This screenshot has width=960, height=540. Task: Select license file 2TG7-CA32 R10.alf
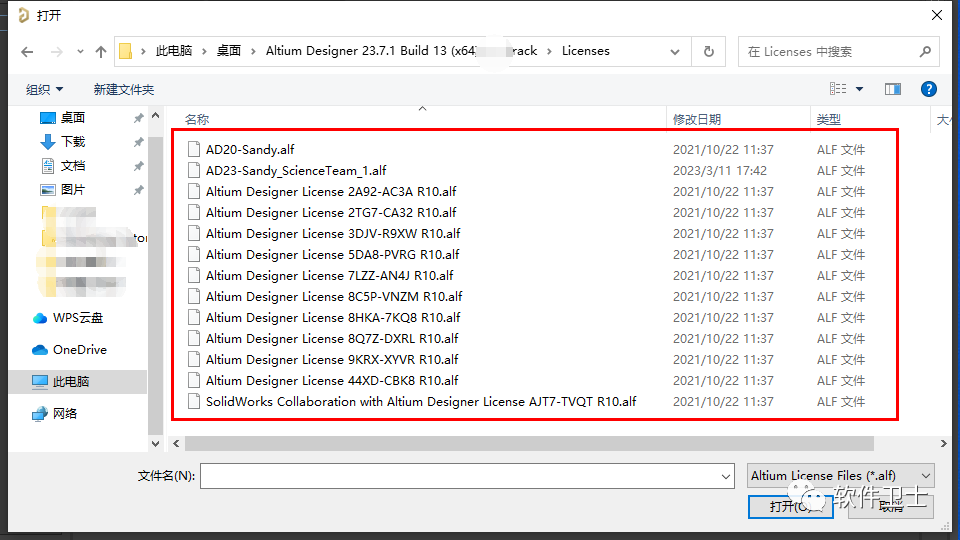coord(331,212)
